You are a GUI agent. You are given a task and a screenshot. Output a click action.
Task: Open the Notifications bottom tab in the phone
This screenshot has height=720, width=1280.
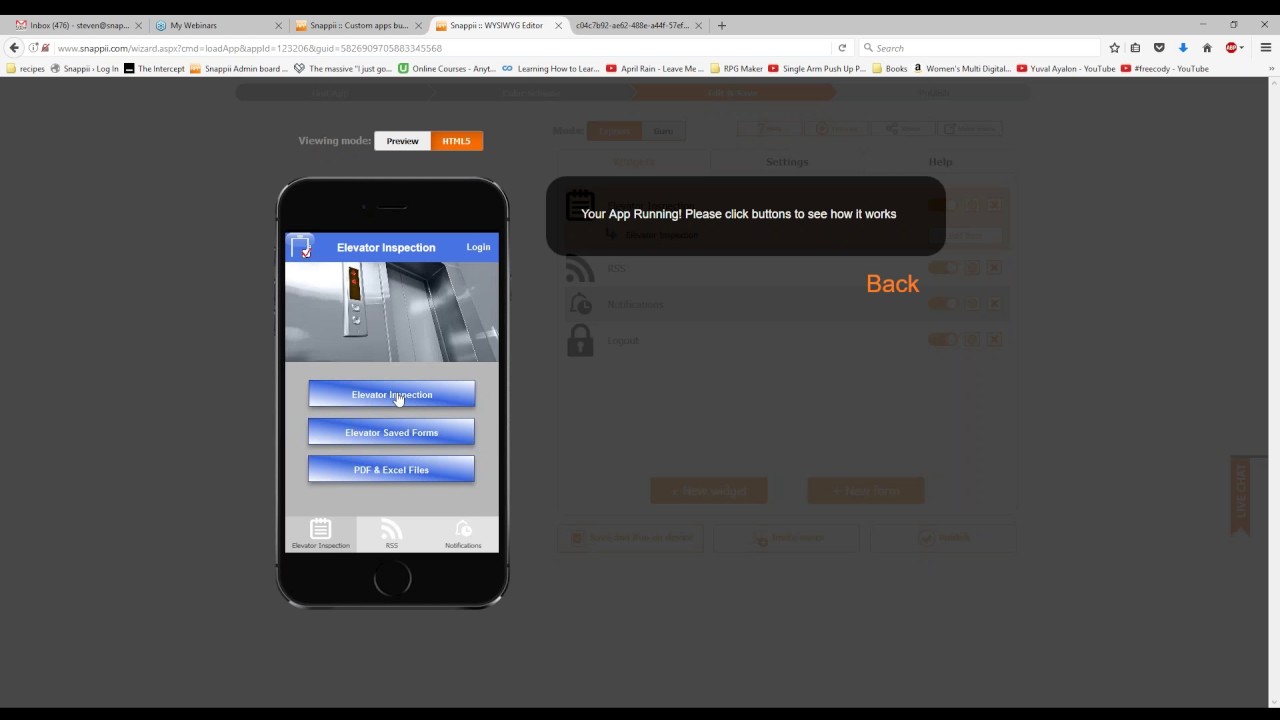[463, 534]
